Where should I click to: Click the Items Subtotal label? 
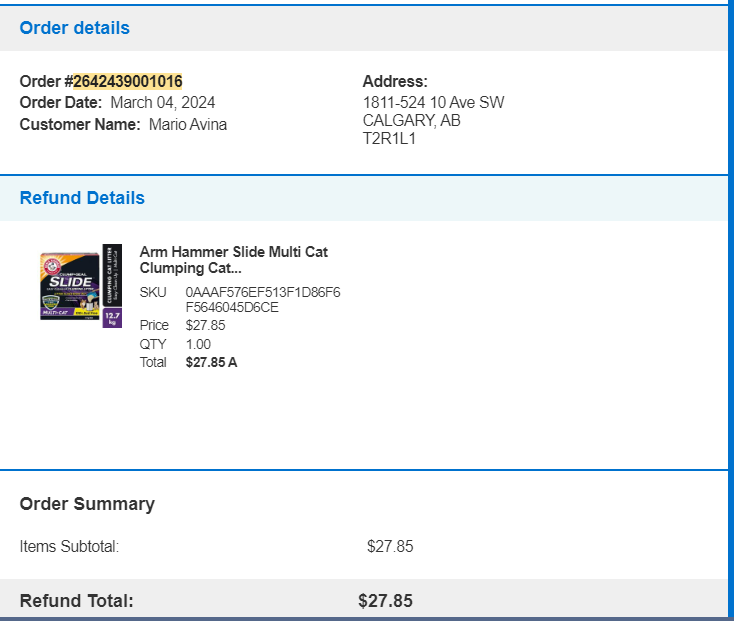[x=69, y=547]
